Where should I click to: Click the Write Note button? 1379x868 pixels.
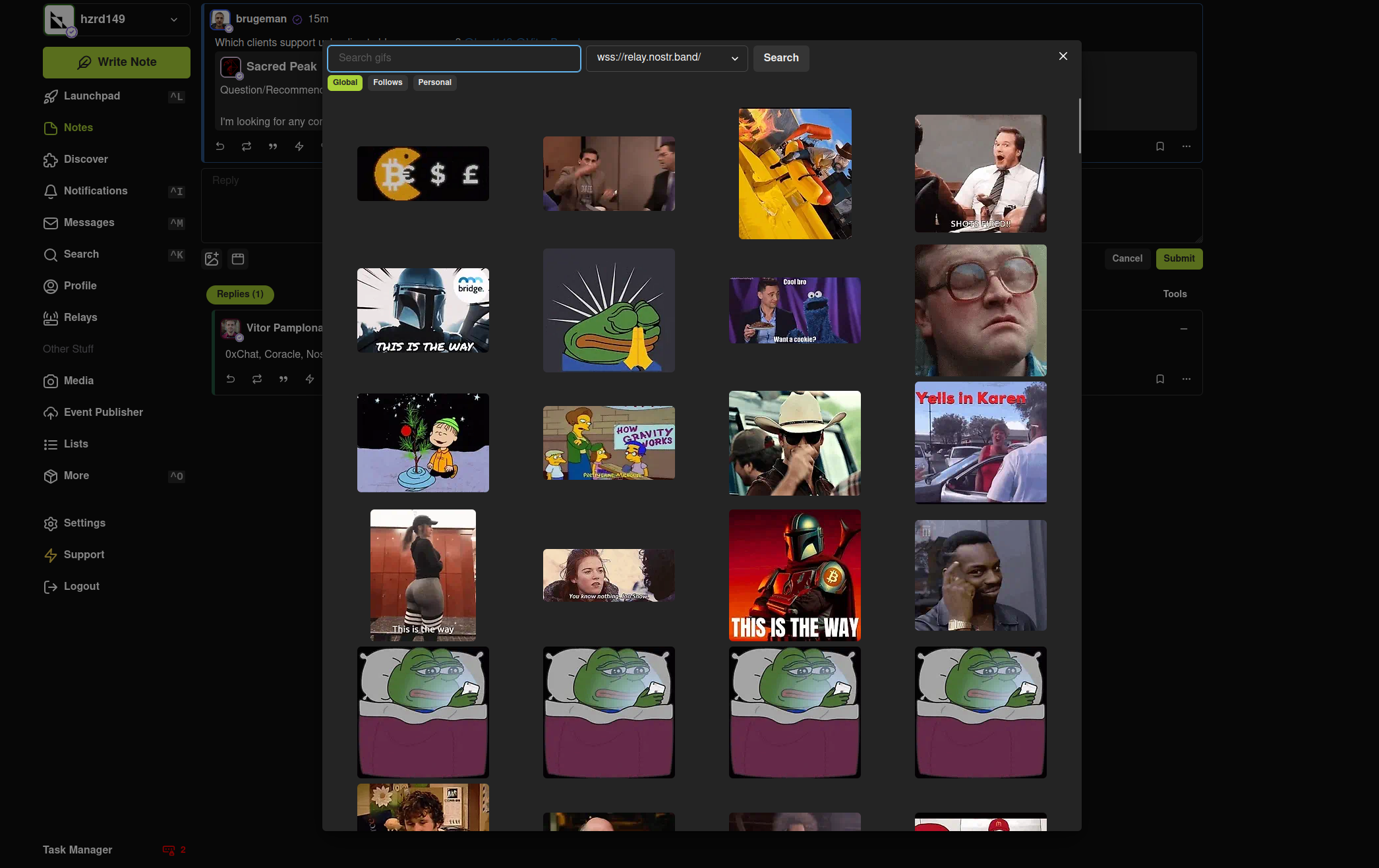point(117,62)
